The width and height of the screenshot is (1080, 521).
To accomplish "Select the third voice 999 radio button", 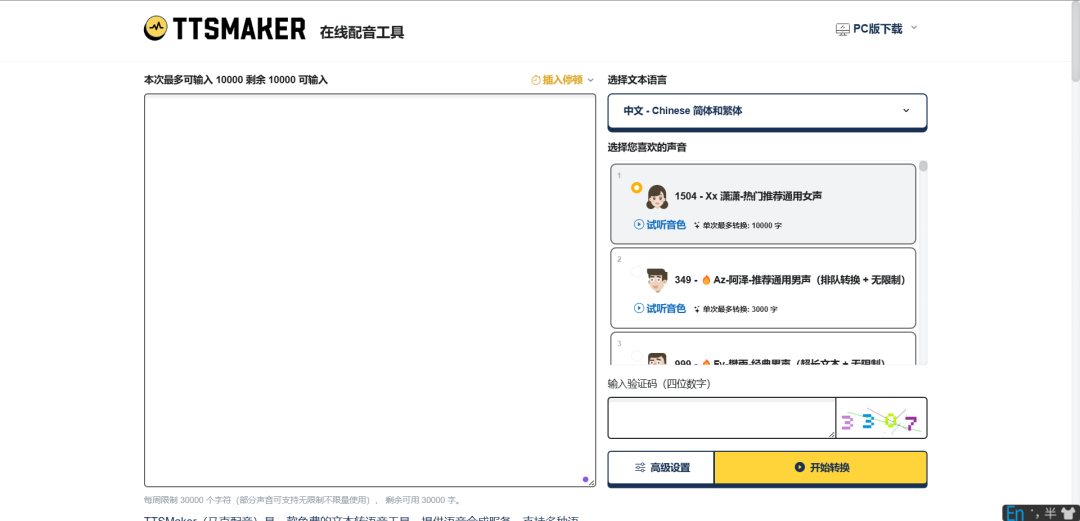I will pyautogui.click(x=636, y=356).
